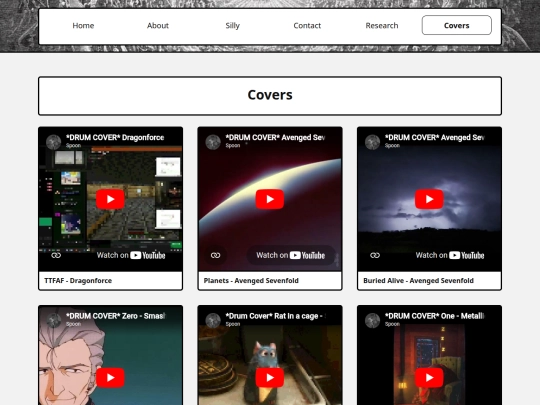The width and height of the screenshot is (540, 405).
Task: Click Watch on YouTube for Dragonforce video
Action: (x=131, y=255)
